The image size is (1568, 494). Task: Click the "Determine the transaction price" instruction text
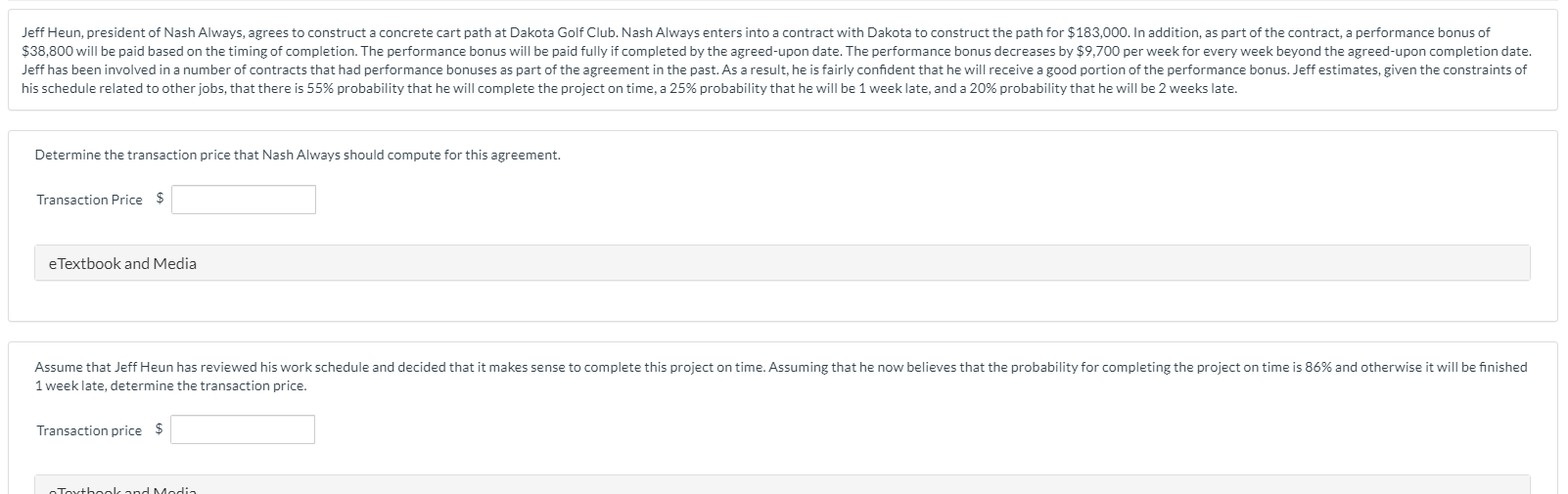(x=298, y=155)
